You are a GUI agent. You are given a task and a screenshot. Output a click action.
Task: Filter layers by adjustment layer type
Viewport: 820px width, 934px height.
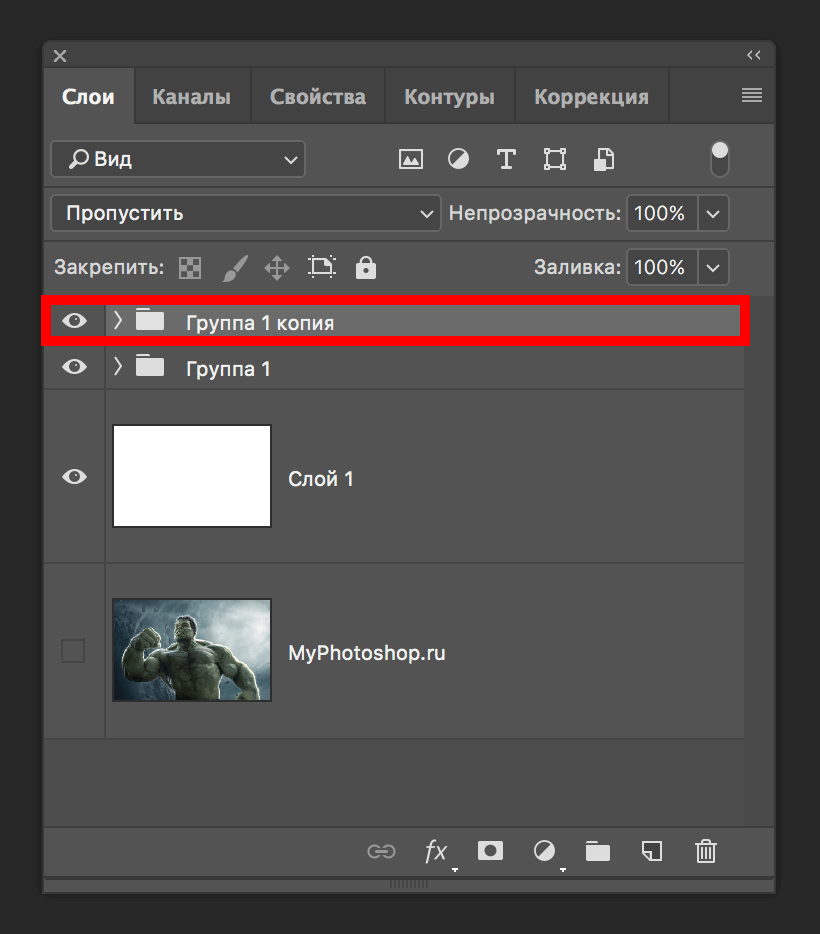[x=458, y=159]
